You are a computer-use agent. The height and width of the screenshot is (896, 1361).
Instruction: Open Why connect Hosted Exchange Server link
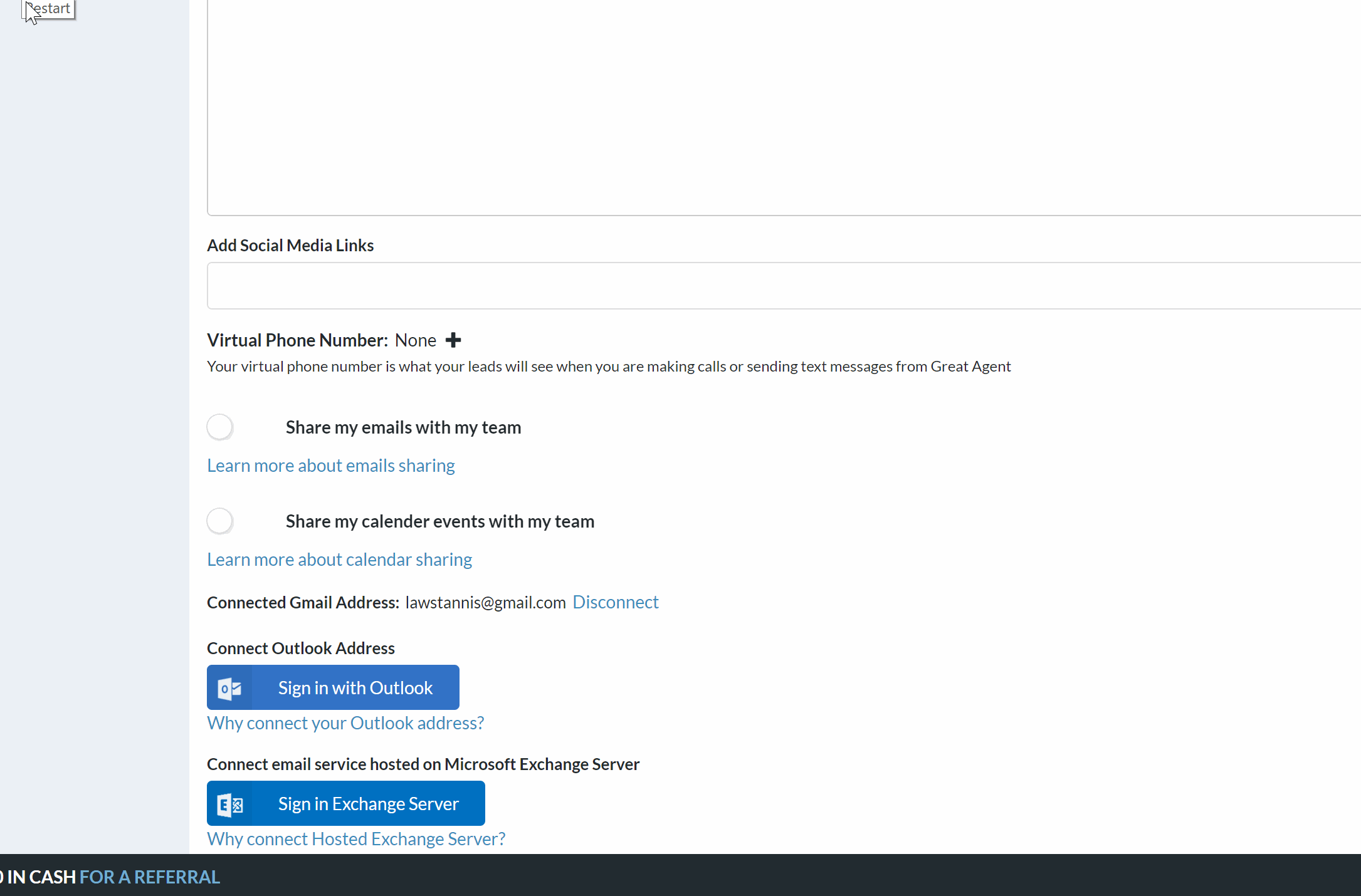(356, 839)
